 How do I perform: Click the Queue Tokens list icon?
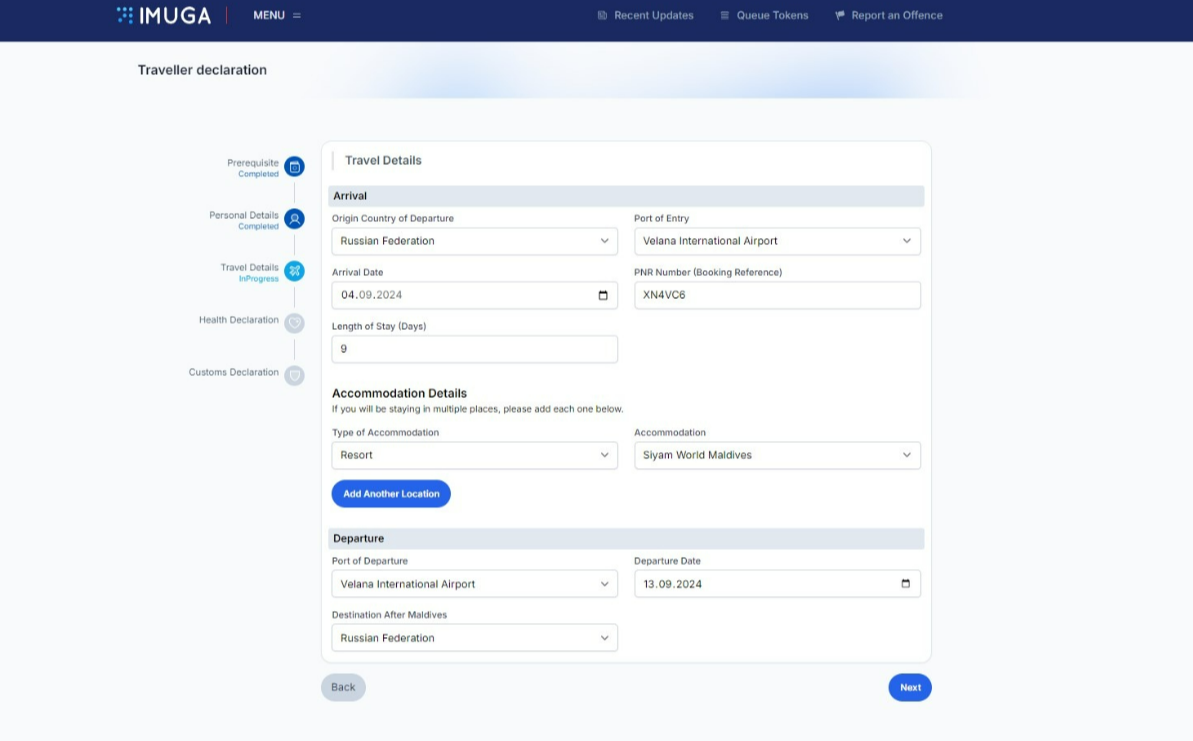[x=724, y=15]
